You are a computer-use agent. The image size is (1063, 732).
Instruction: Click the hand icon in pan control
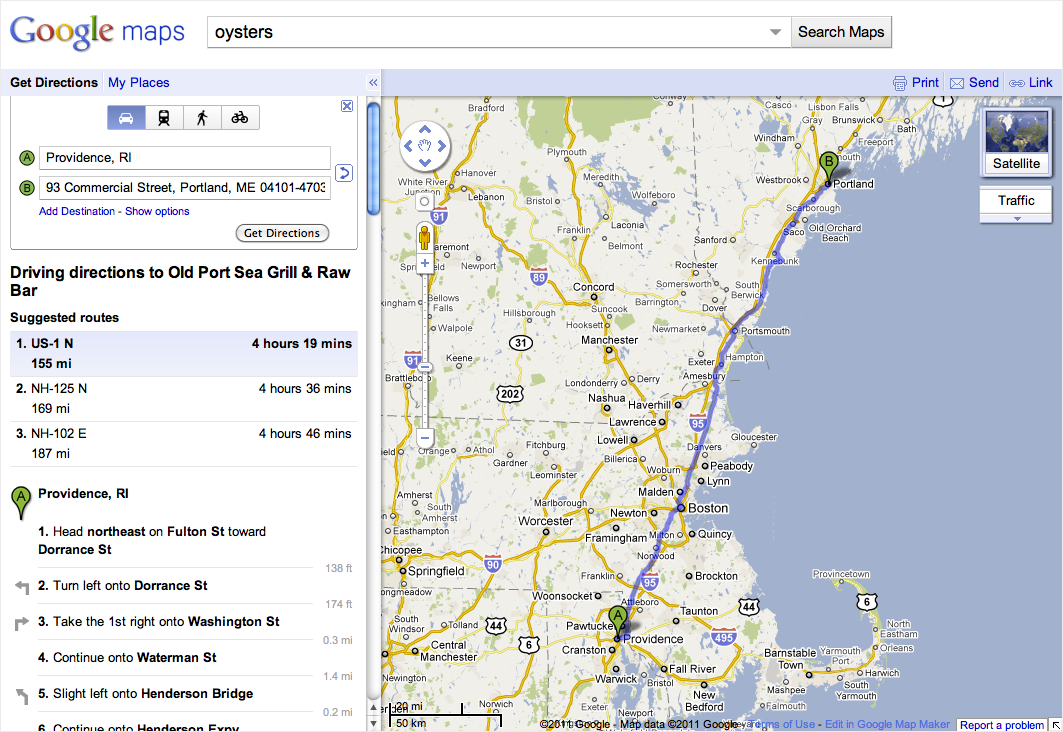coord(424,146)
